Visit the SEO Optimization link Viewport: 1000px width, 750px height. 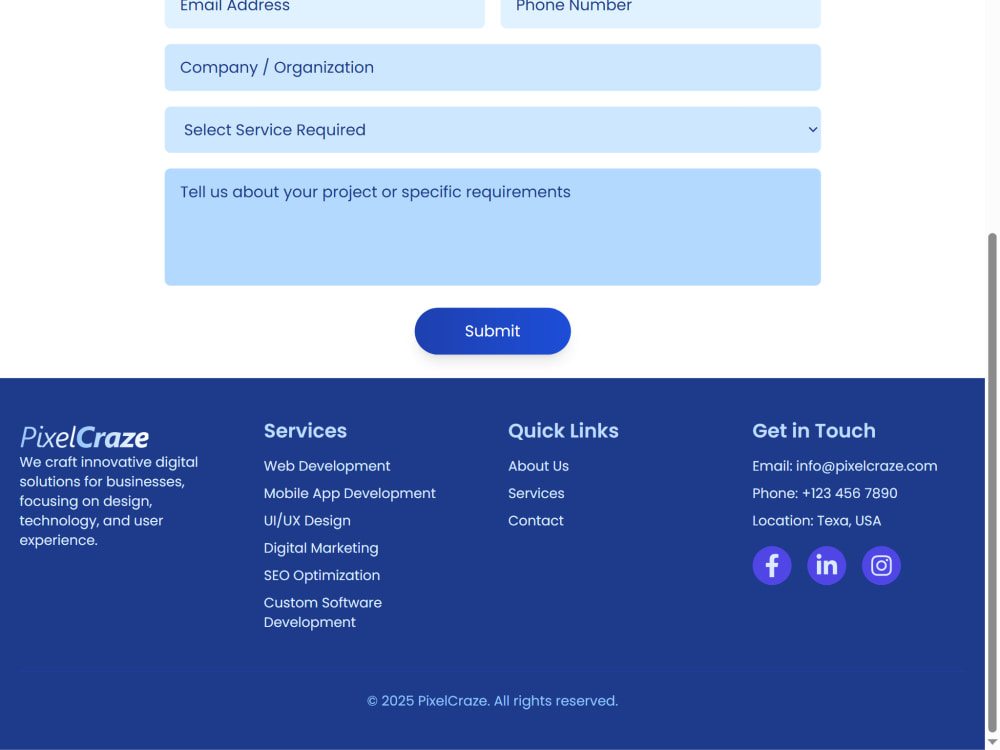321,575
